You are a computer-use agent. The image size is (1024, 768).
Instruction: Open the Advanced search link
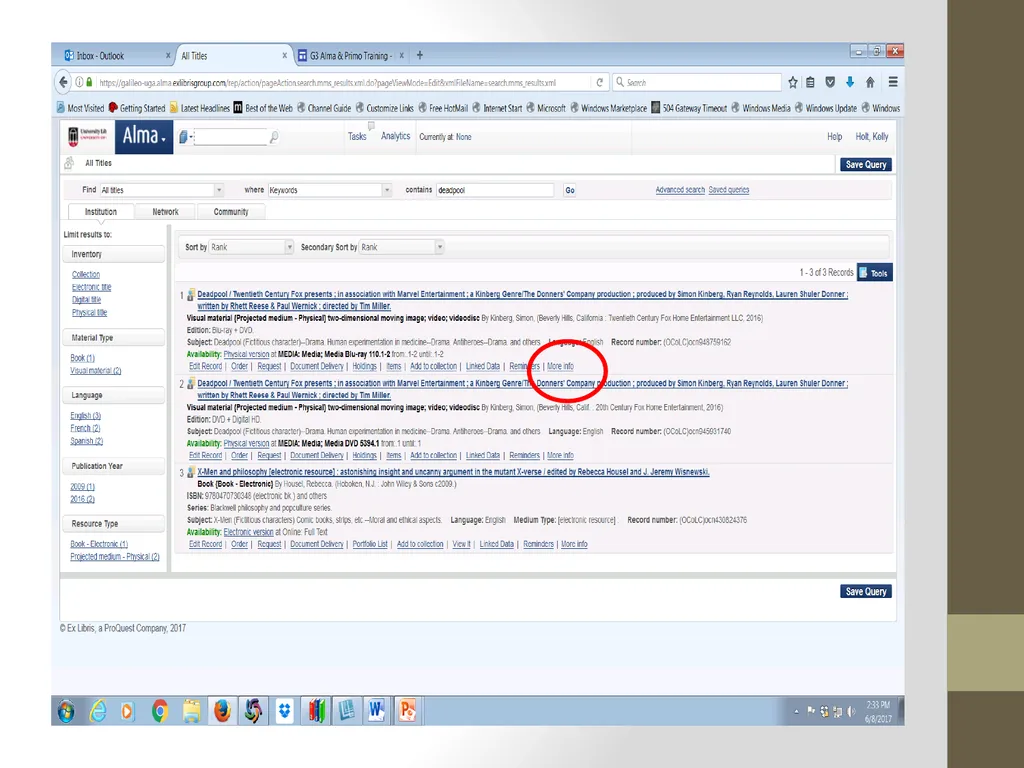(x=680, y=190)
